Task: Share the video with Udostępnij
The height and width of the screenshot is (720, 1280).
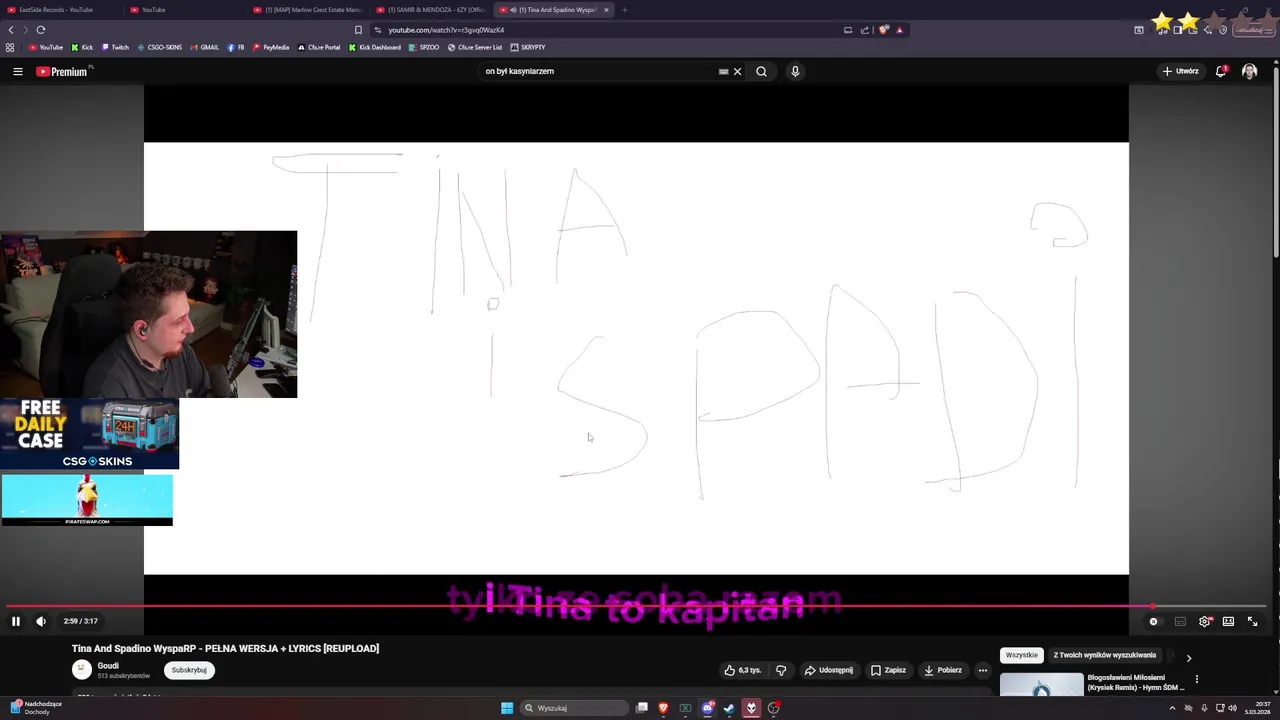Action: pos(829,670)
